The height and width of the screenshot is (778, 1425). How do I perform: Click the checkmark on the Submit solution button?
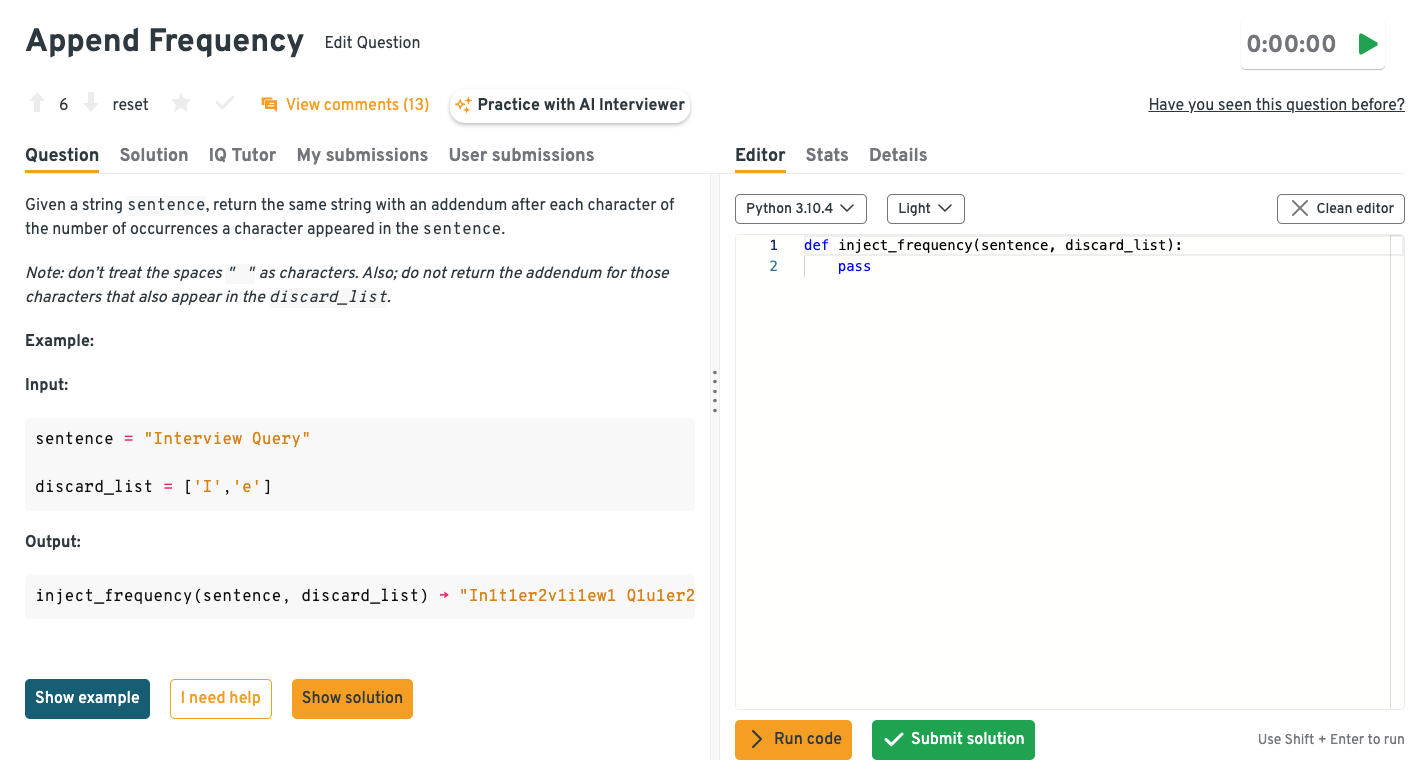893,740
